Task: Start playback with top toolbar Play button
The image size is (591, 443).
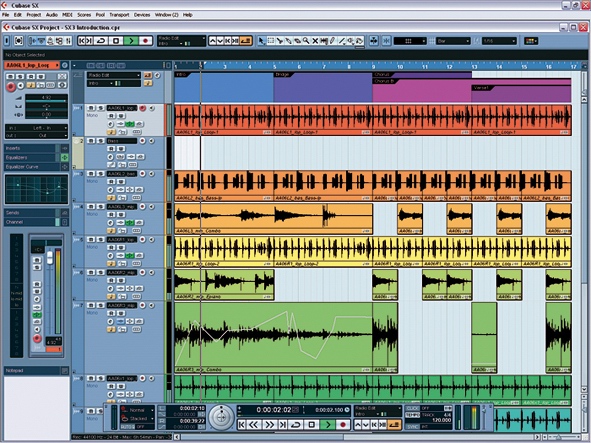Action: (x=131, y=41)
